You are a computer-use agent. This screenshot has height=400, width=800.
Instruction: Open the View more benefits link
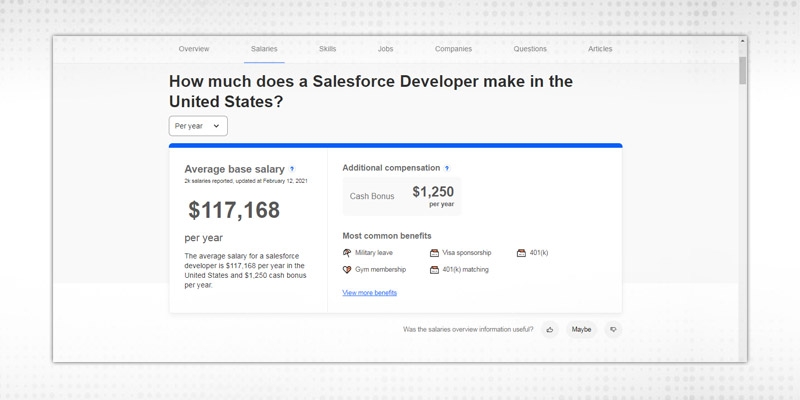pos(369,292)
